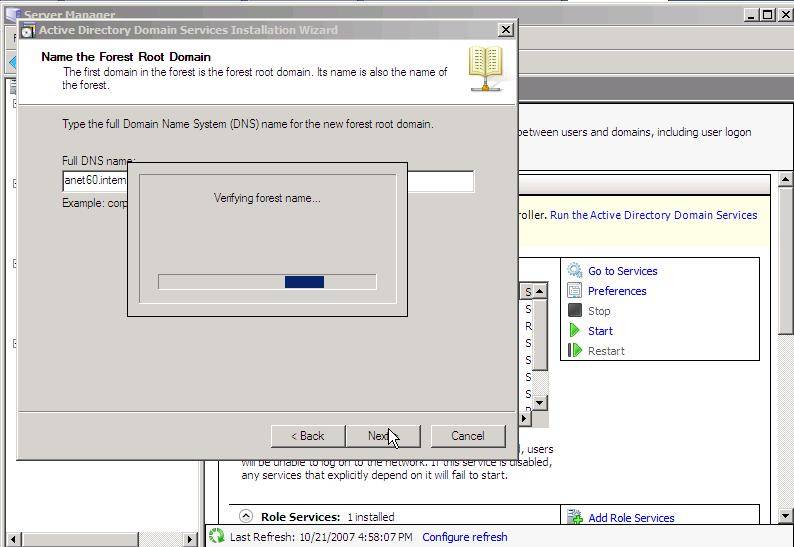Viewport: 794px width, 547px height.
Task: Click the wizard title bar icon
Action: coord(28,31)
